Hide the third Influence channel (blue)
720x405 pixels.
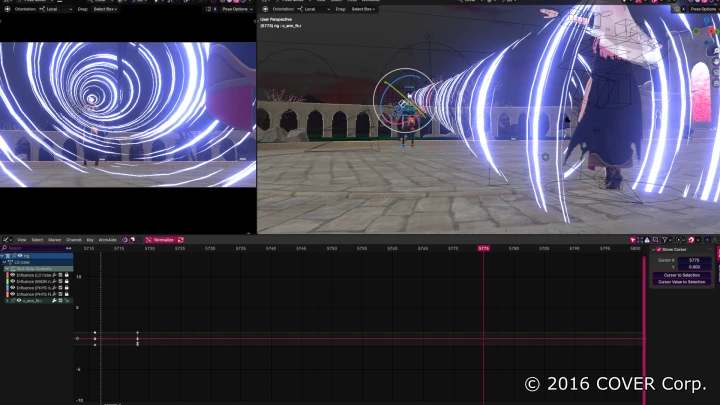point(12,288)
